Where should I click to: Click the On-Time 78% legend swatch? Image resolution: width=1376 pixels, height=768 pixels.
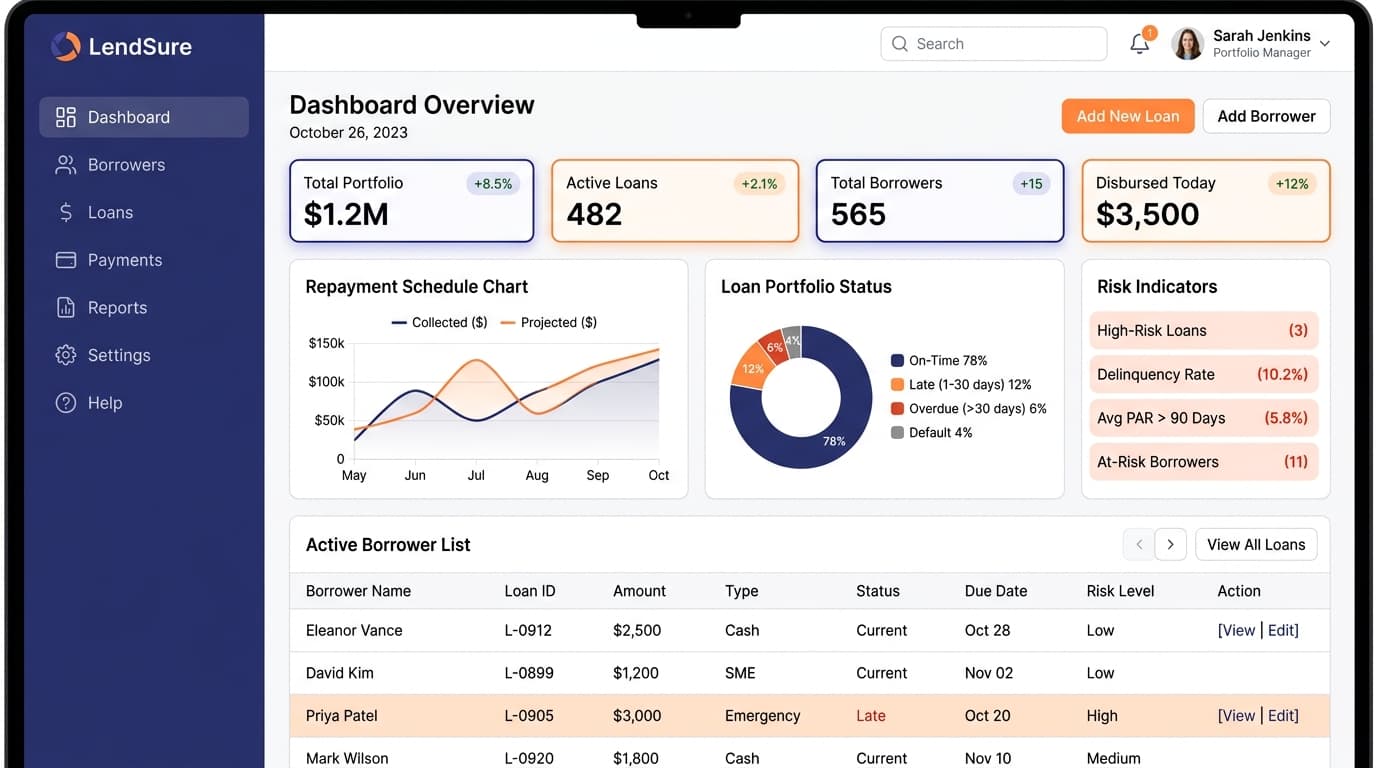(x=897, y=361)
